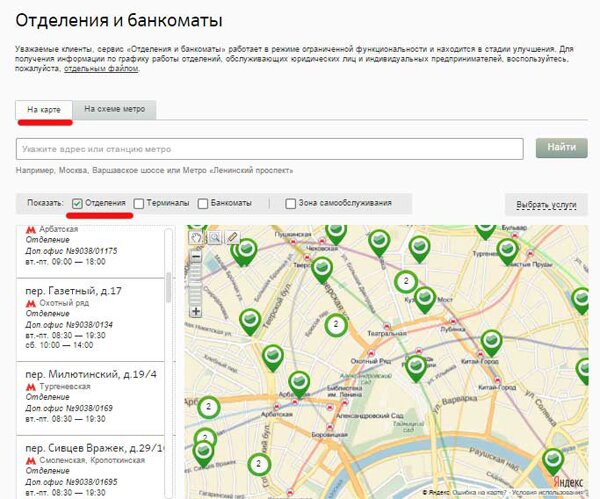Click metro icon beside Охотный ряд in list
This screenshot has height=499, width=600.
click(31, 303)
